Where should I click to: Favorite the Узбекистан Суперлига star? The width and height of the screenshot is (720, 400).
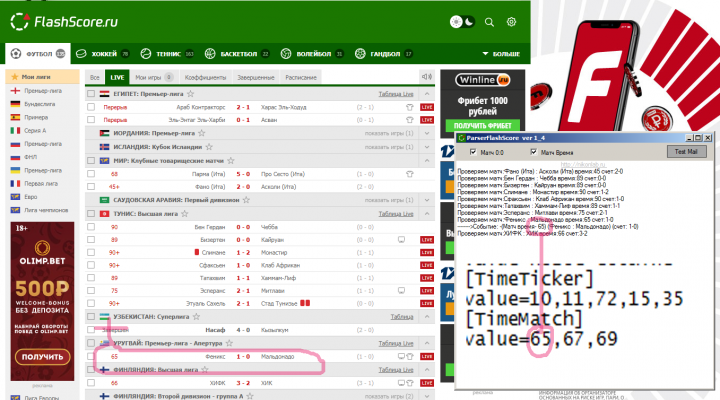click(x=197, y=317)
